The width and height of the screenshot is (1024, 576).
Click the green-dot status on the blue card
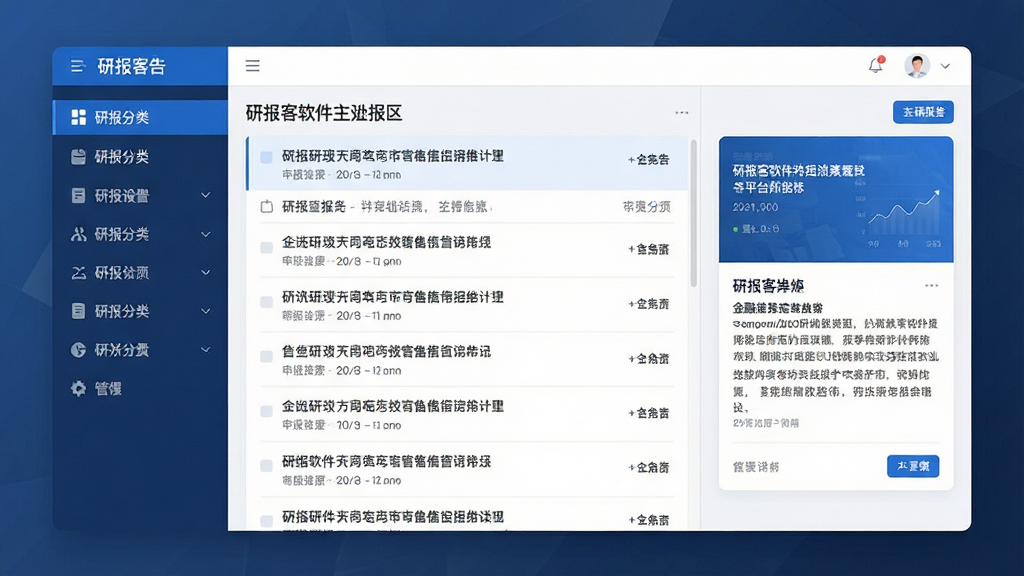click(756, 229)
